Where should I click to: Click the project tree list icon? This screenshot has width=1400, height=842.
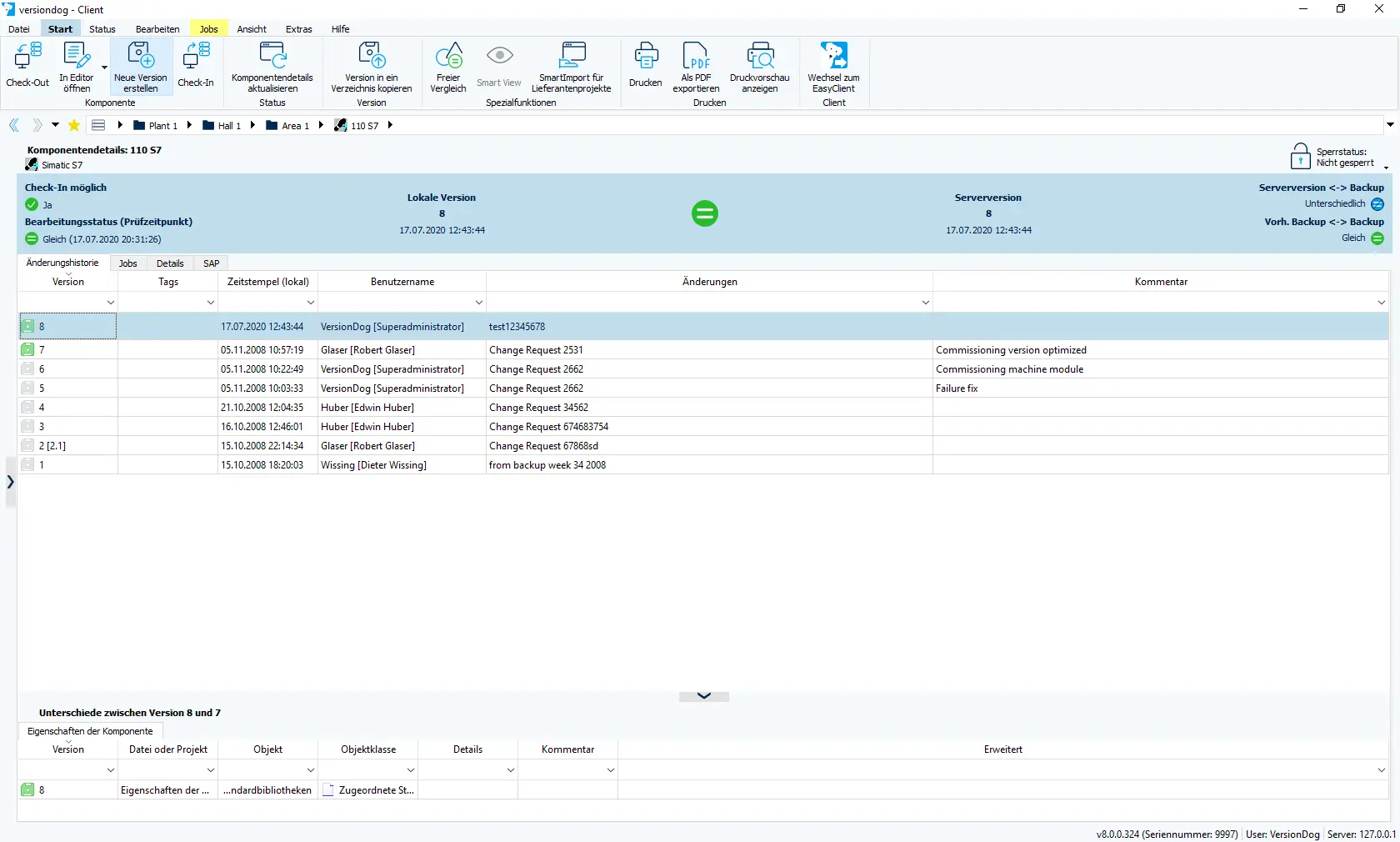(x=98, y=125)
